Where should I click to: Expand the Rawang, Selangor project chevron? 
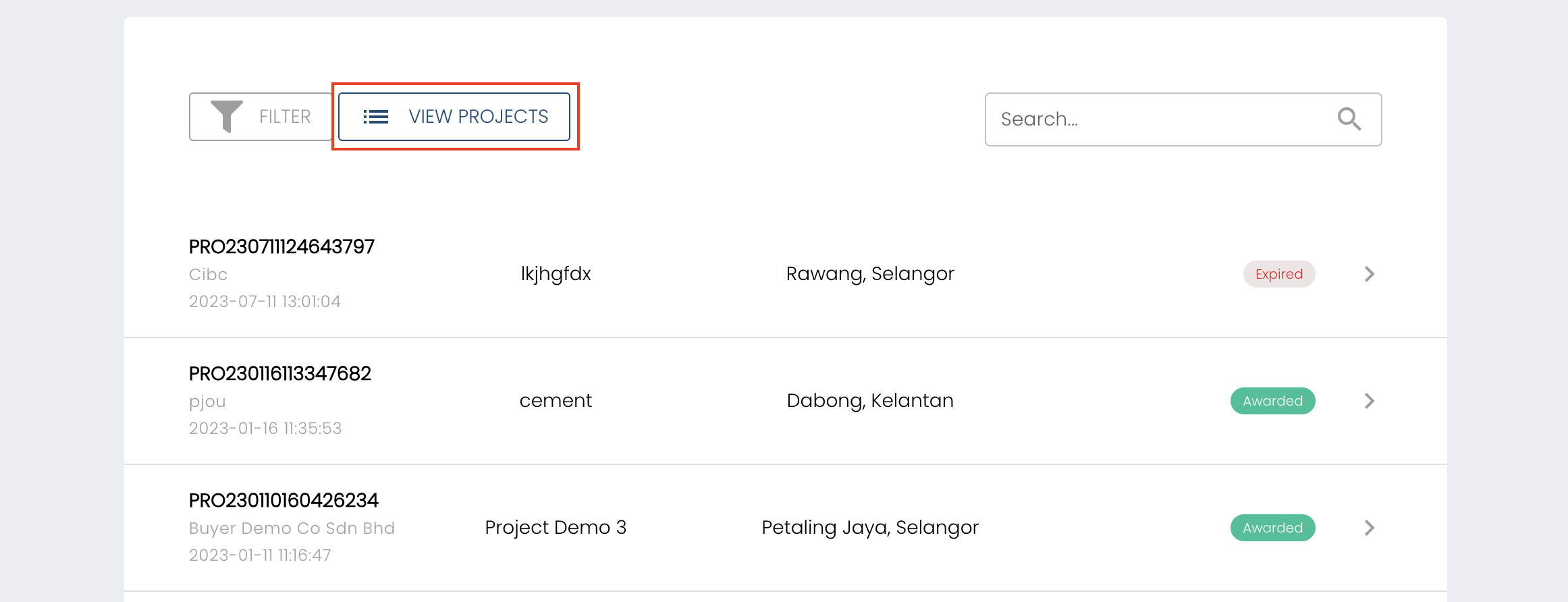tap(1369, 274)
